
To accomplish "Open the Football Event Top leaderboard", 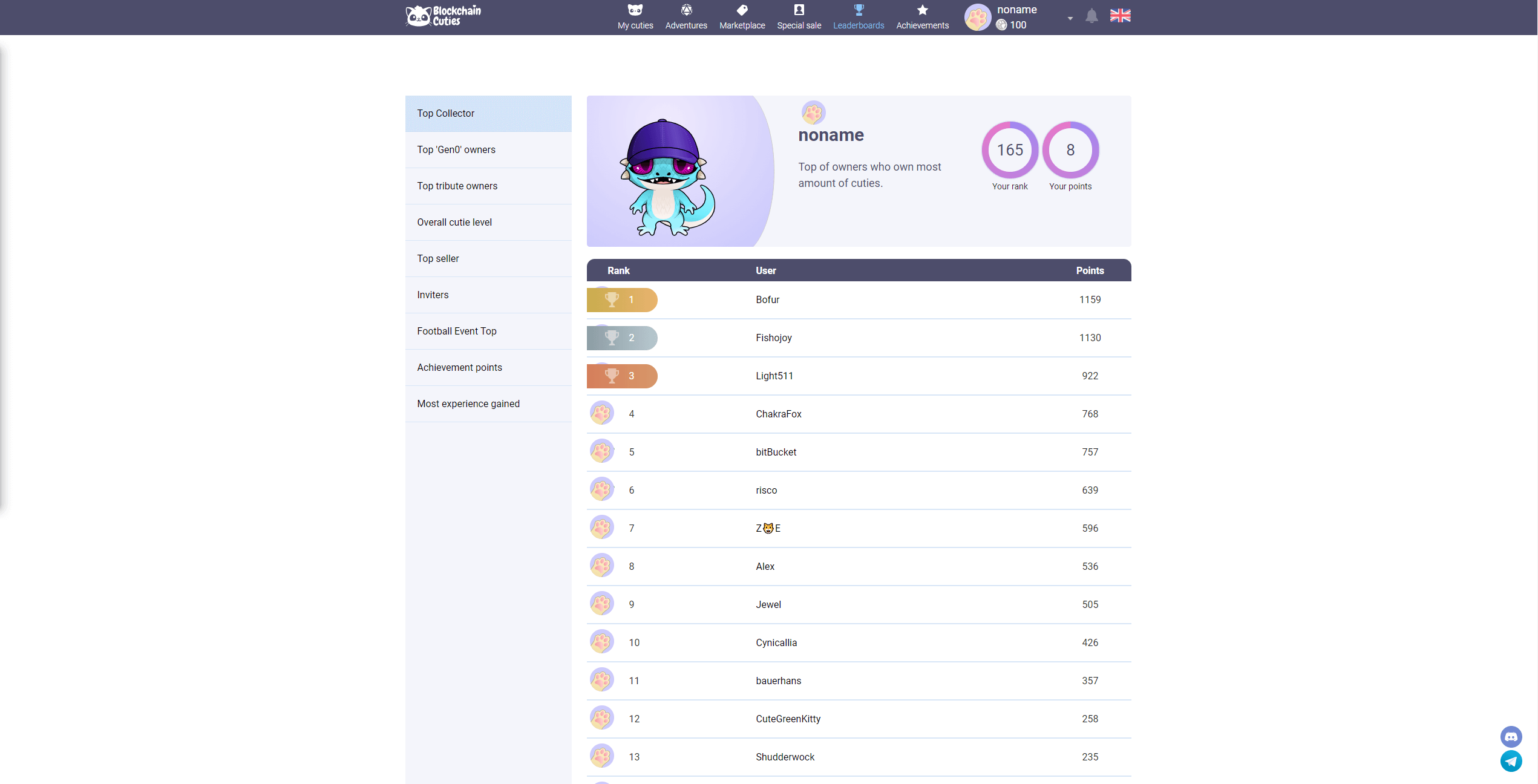I will 488,332.
